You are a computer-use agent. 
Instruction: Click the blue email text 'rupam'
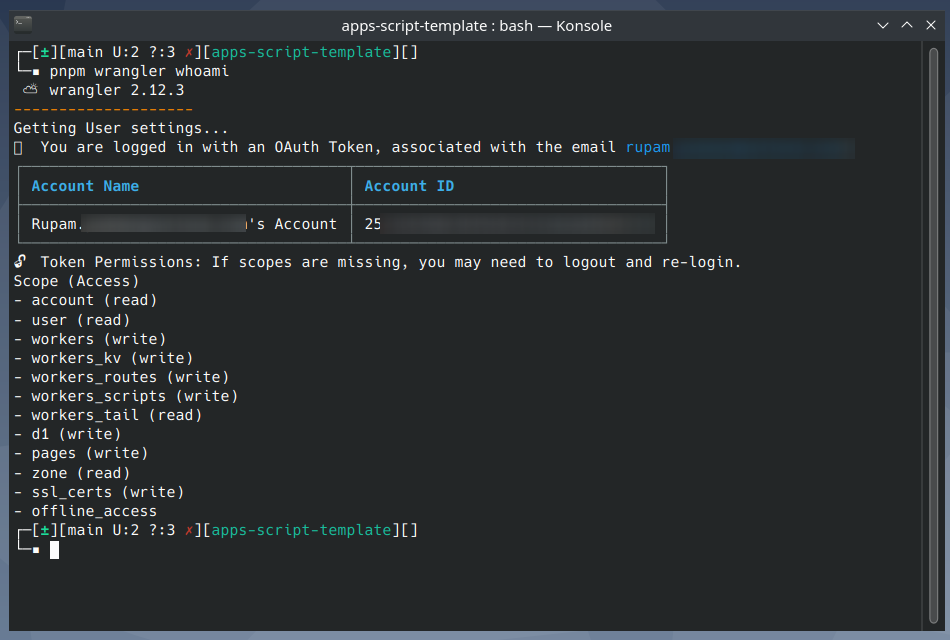tap(648, 147)
